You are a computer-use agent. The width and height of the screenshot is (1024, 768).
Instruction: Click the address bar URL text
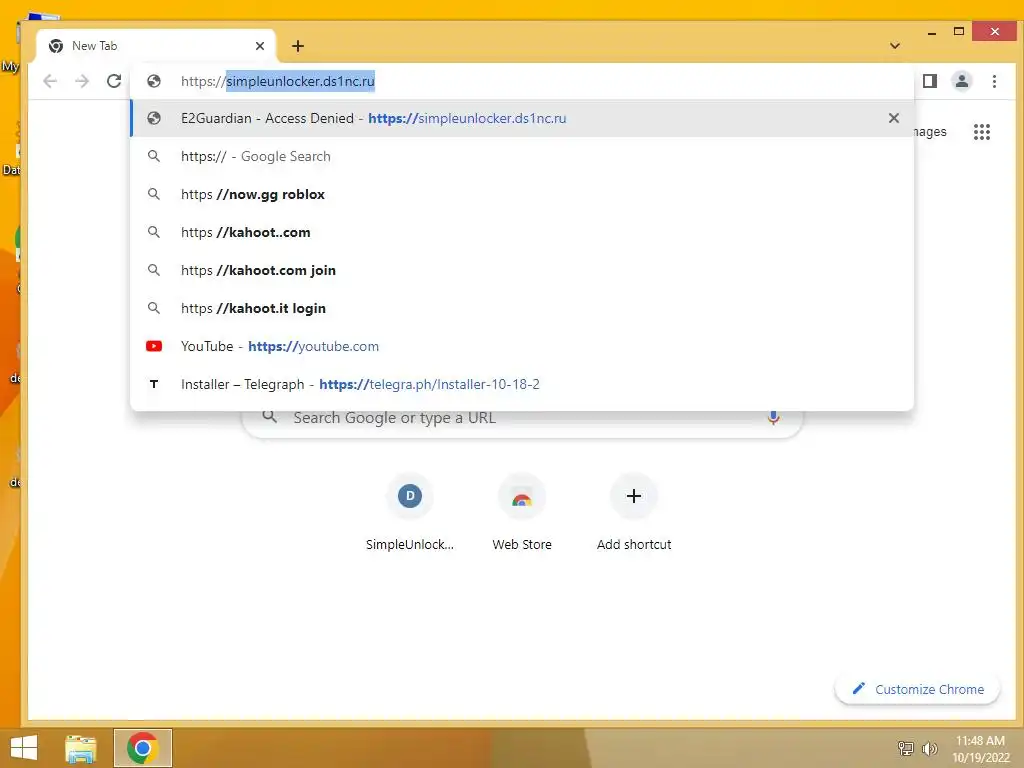coord(278,81)
